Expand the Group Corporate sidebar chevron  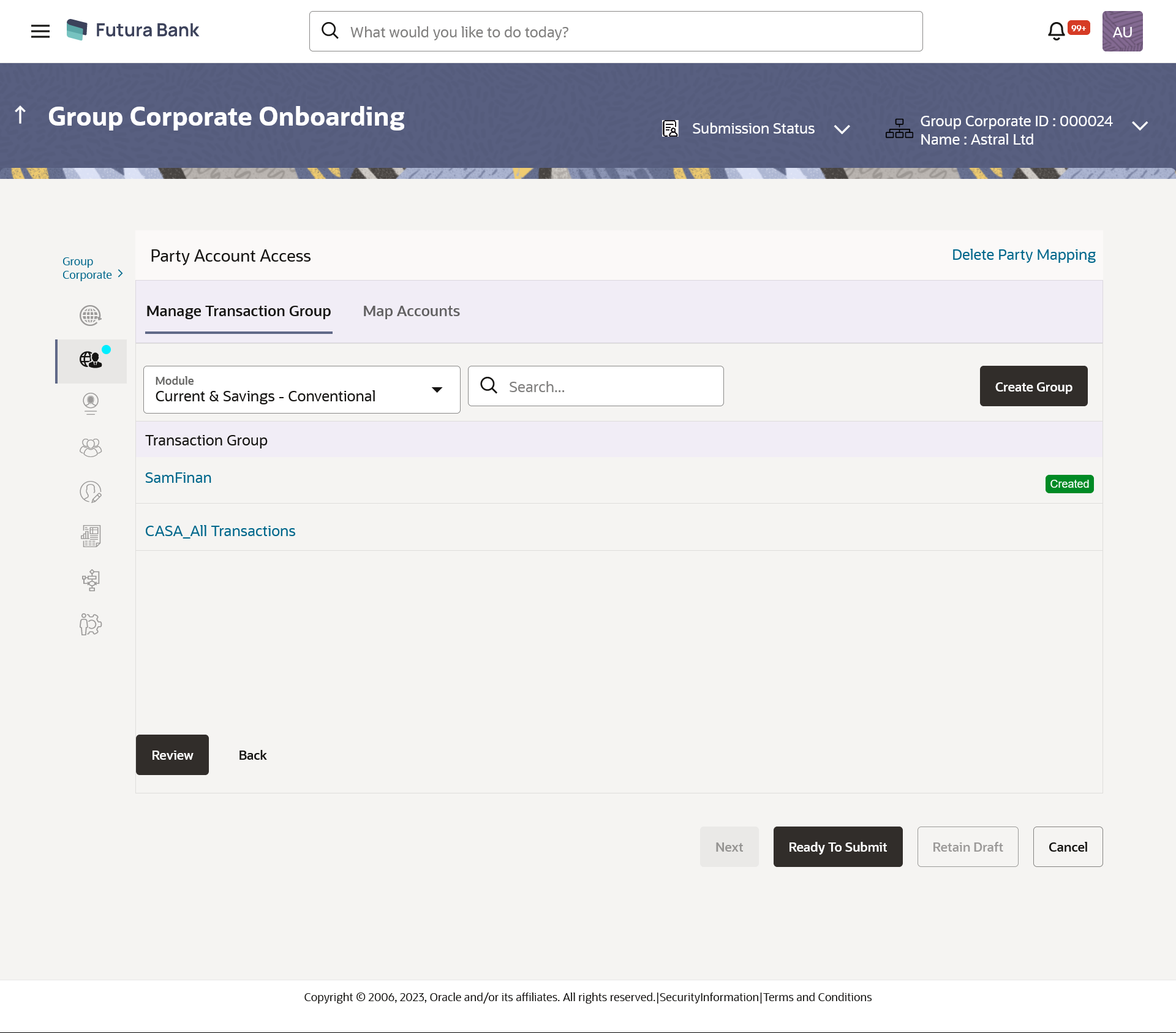[121, 274]
